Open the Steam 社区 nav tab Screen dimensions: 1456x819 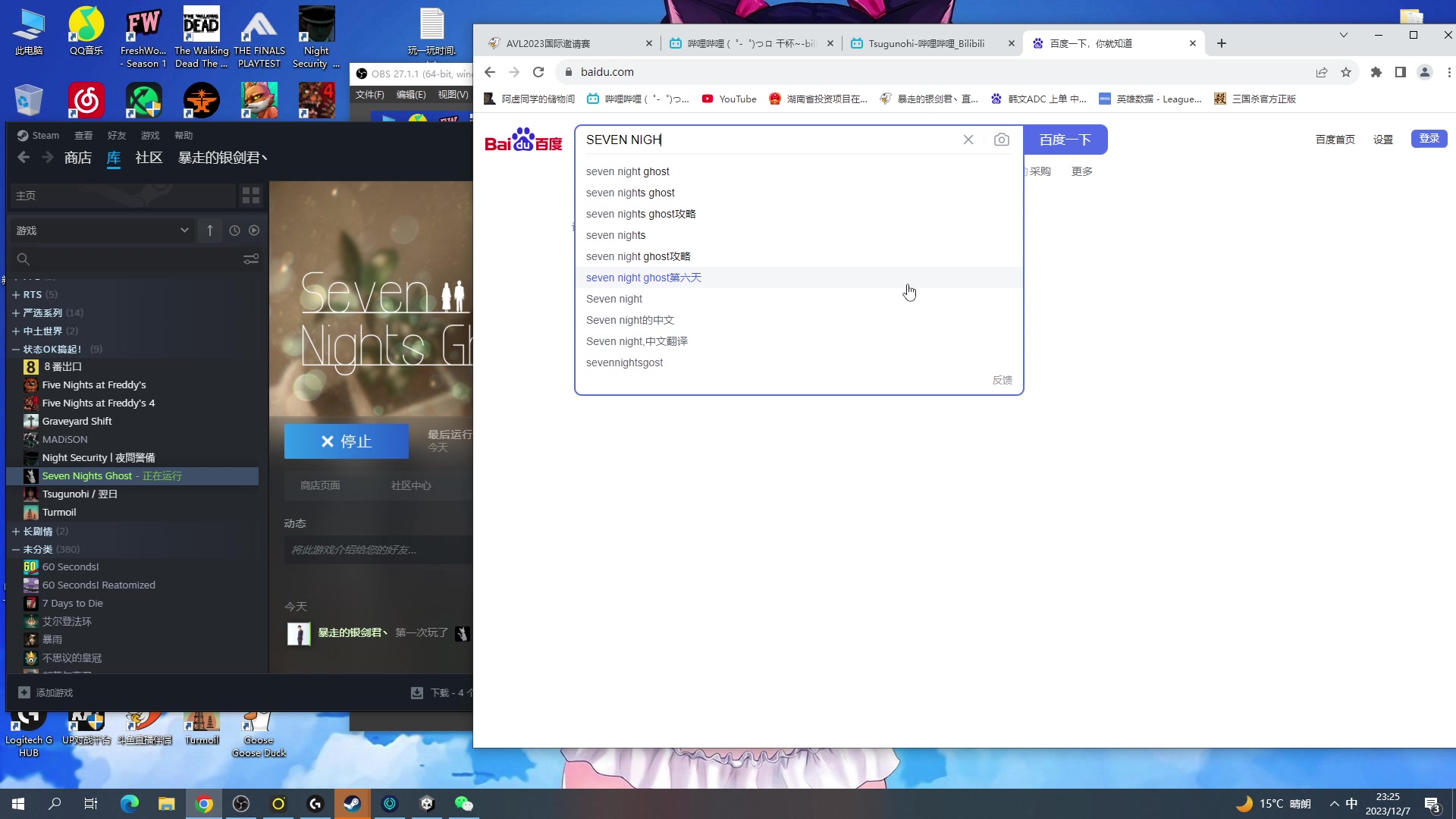pos(149,158)
